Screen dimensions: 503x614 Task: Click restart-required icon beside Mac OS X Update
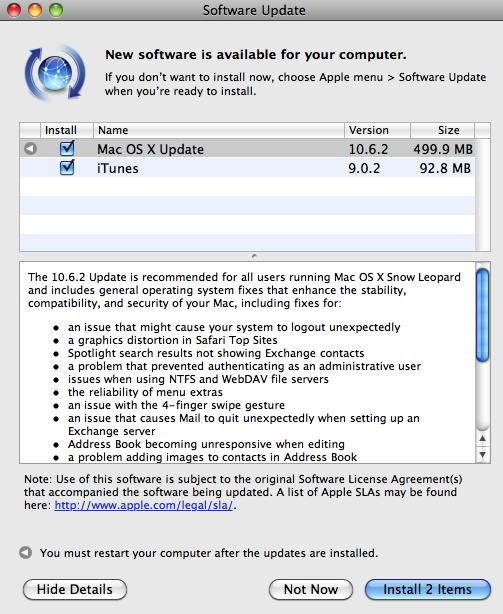point(30,149)
